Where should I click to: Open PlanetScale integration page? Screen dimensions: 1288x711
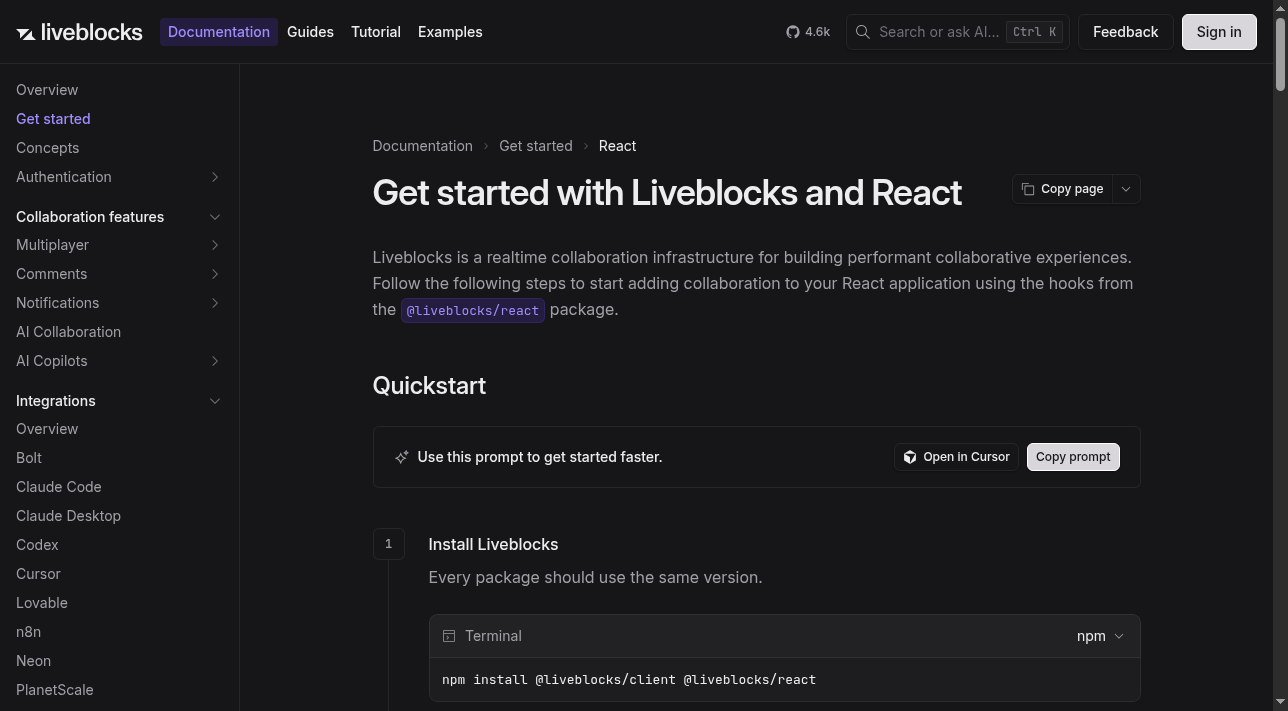[54, 690]
